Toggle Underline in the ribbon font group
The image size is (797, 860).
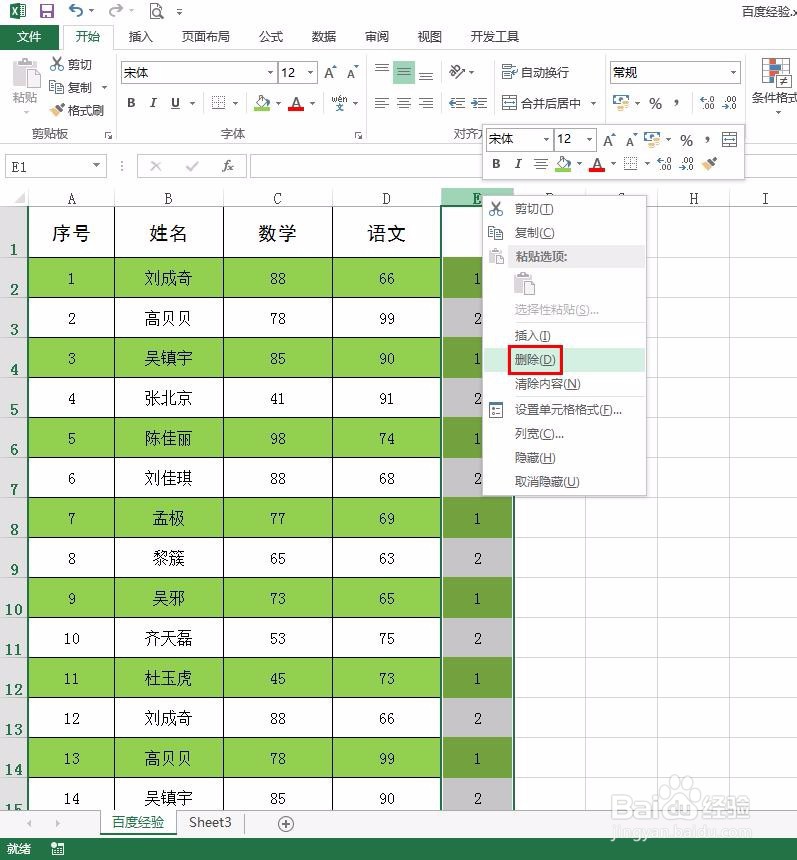[175, 103]
